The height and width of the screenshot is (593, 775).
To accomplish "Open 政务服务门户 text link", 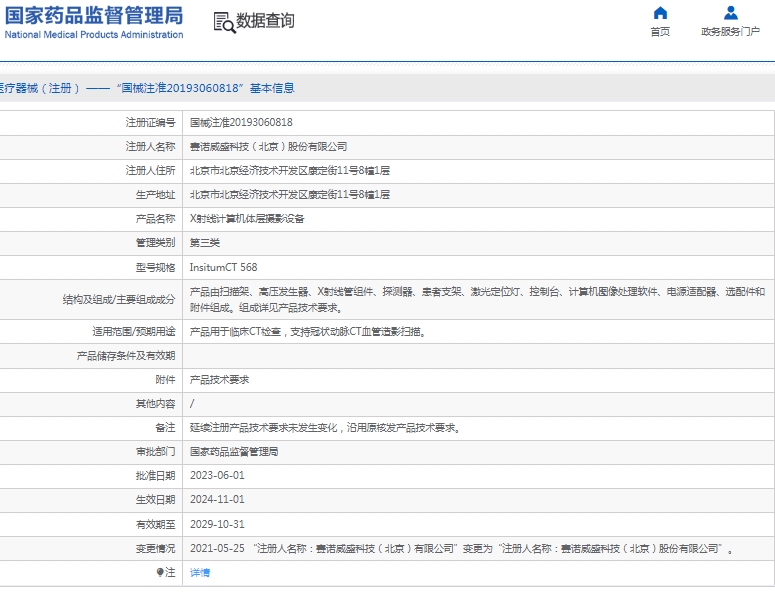I will (731, 32).
